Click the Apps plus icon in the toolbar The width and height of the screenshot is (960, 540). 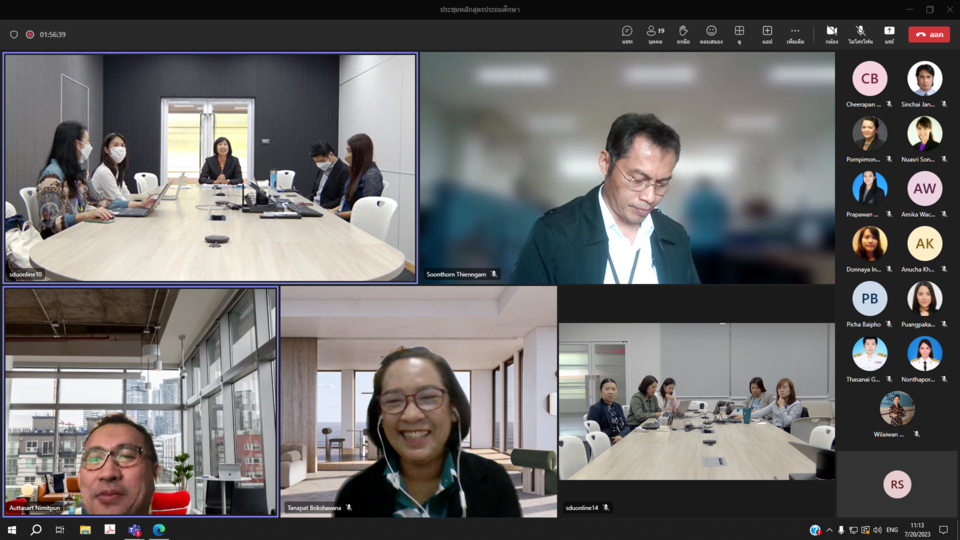pos(767,34)
